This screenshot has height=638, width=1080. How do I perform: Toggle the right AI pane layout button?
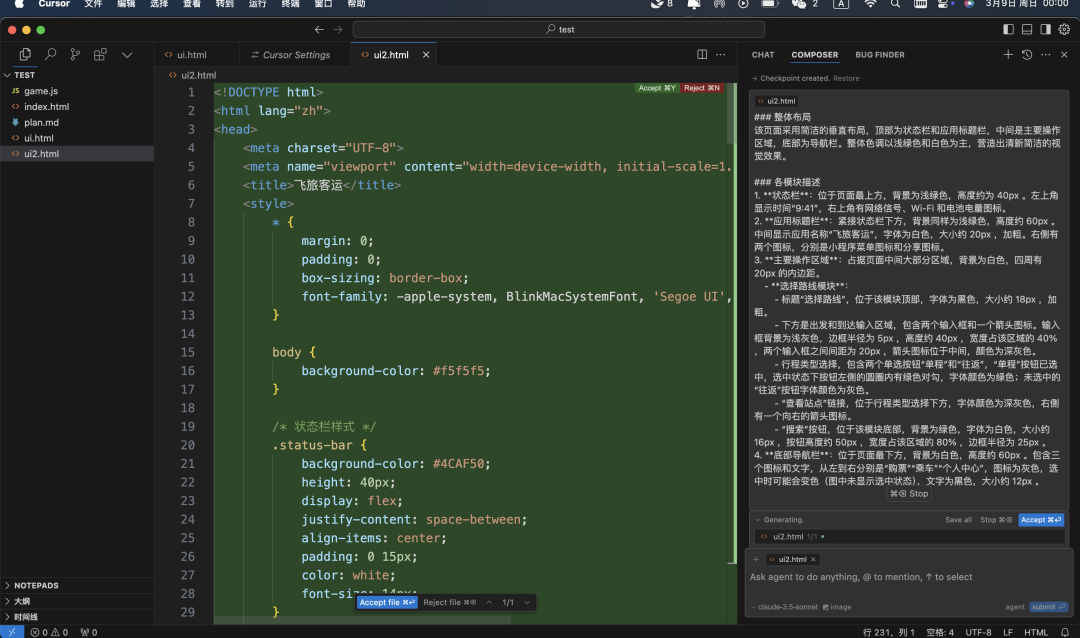pyautogui.click(x=1046, y=30)
